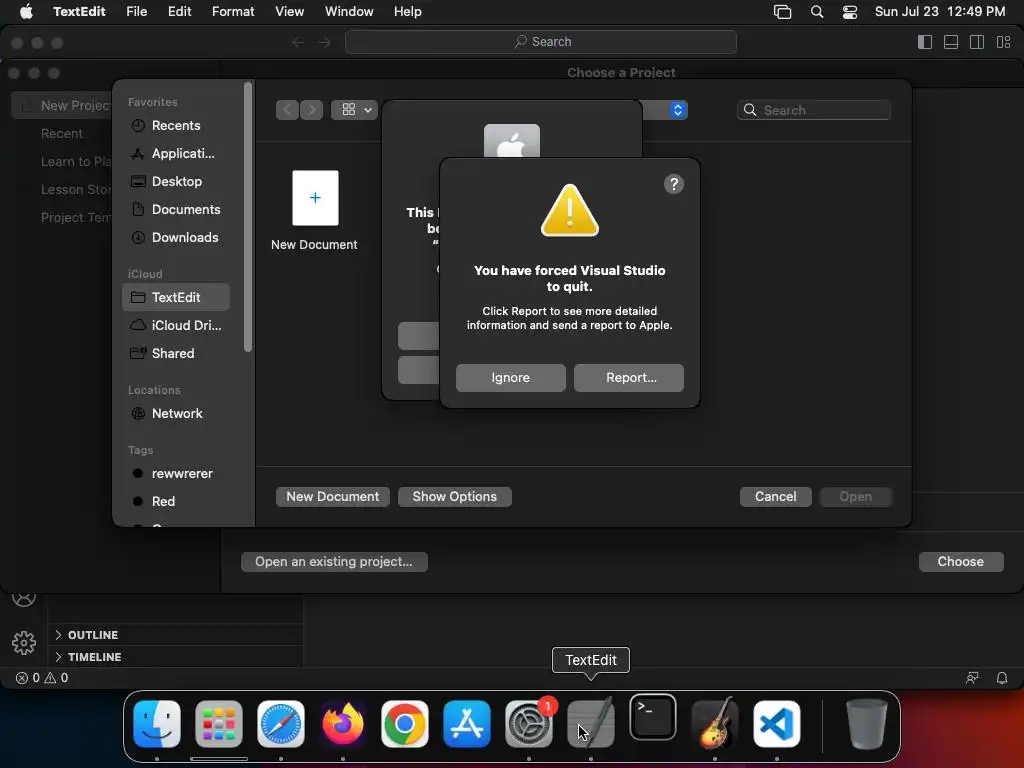1024x768 pixels.
Task: Open Downloads folder in sidebar
Action: click(176, 238)
